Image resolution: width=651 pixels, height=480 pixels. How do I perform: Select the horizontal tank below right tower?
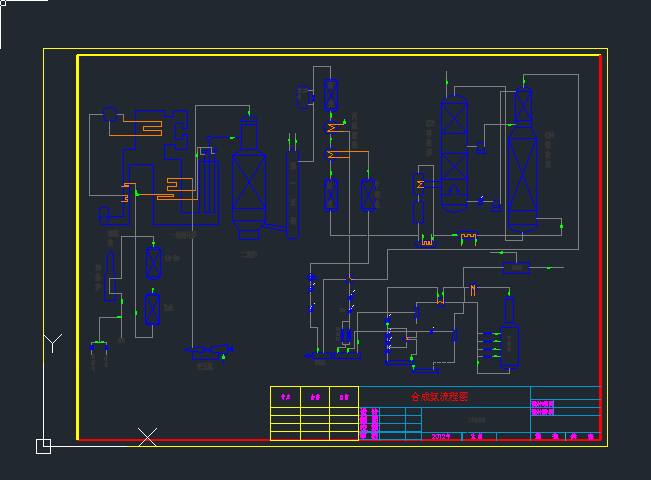point(515,266)
